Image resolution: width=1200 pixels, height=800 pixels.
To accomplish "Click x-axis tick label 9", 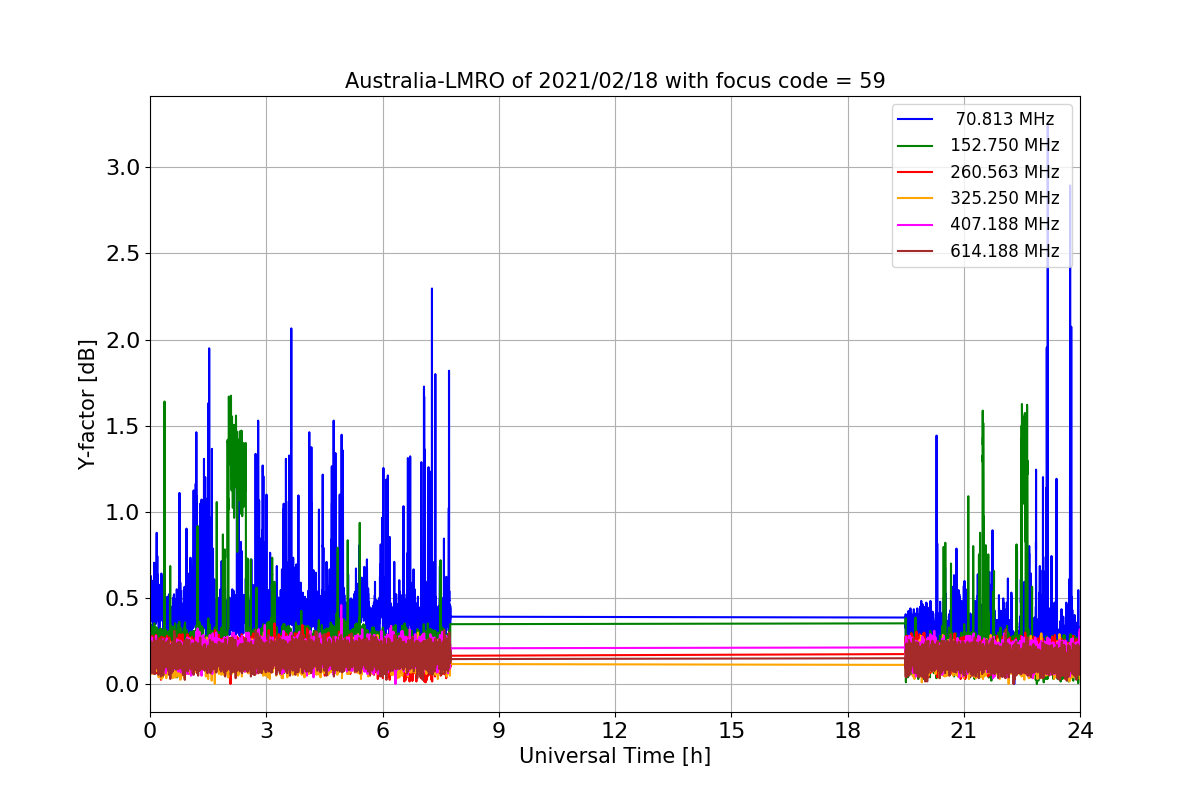I will click(499, 730).
